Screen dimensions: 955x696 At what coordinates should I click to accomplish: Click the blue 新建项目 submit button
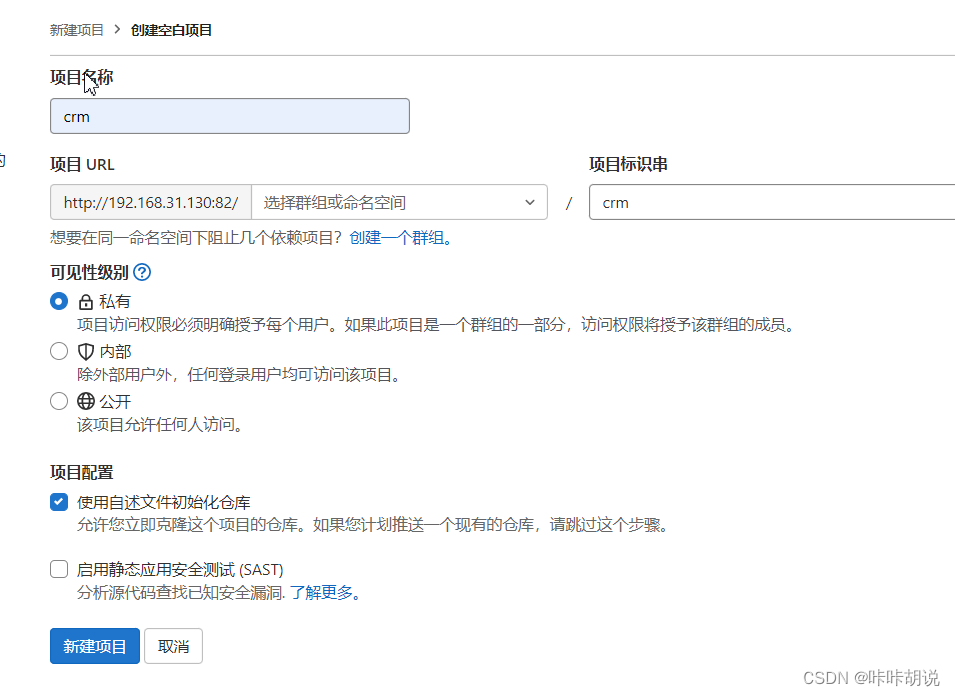[95, 646]
